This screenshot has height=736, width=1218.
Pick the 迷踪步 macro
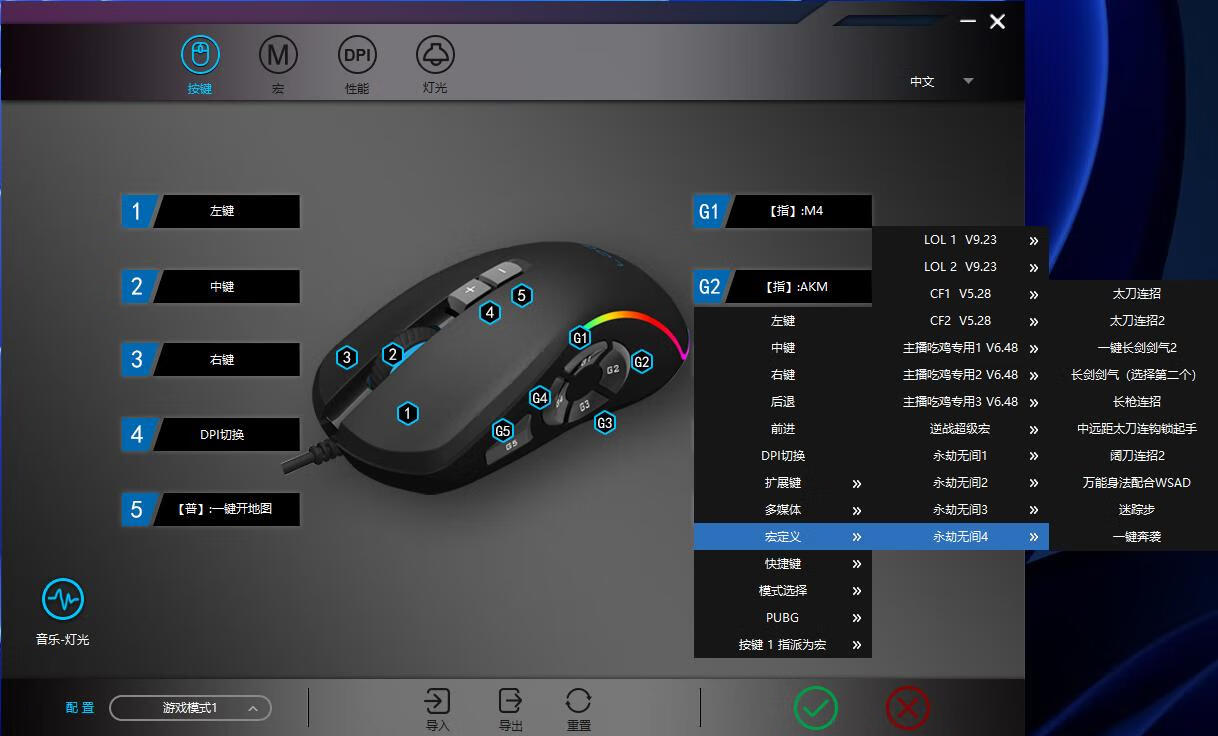click(1136, 510)
